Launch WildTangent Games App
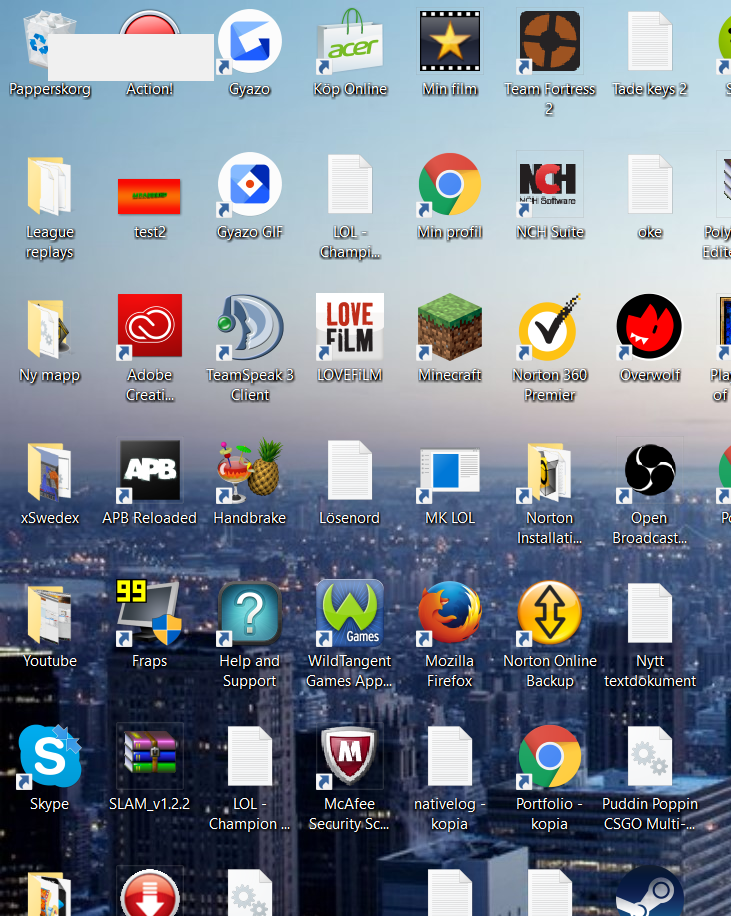 click(349, 613)
